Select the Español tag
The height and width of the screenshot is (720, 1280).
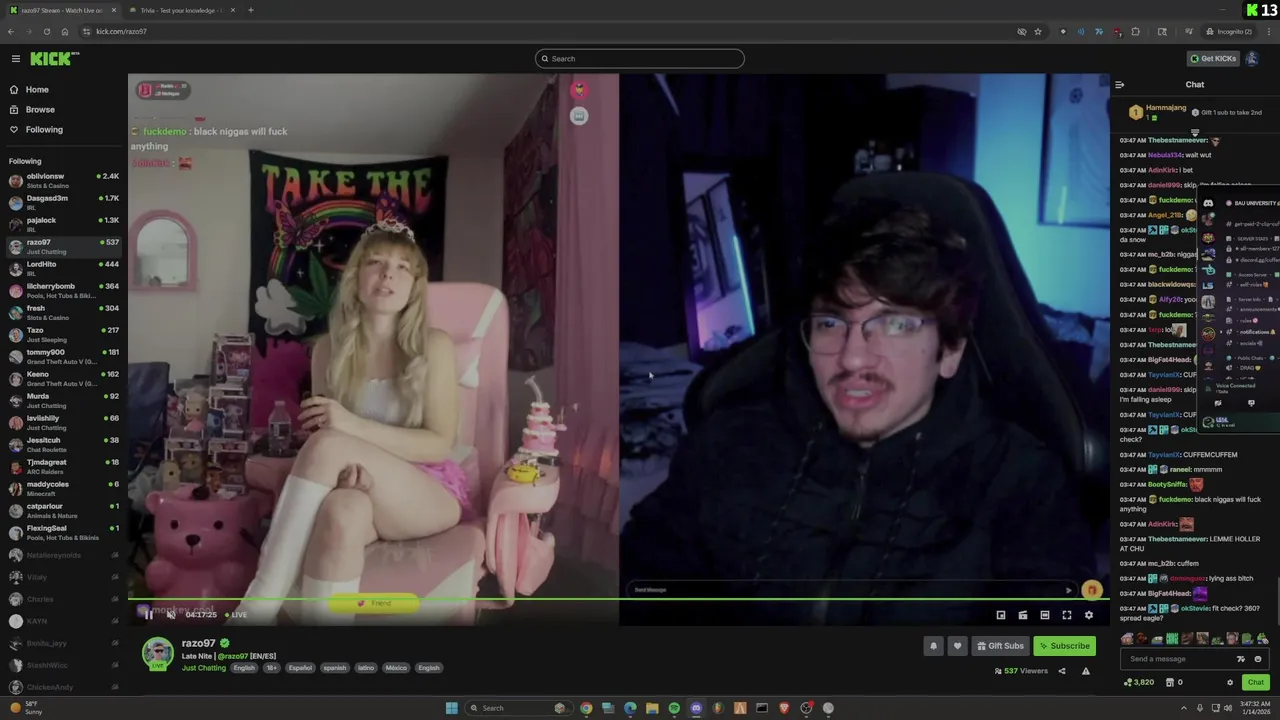(x=300, y=668)
